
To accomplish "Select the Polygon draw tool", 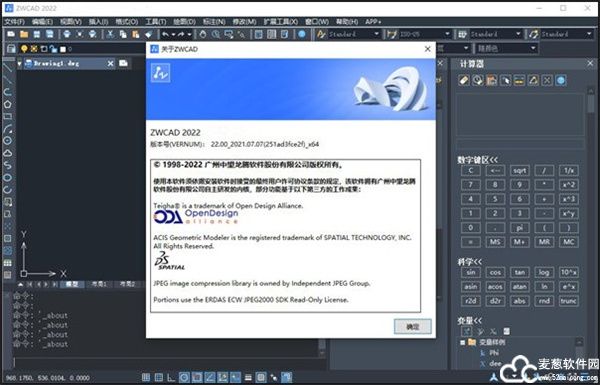I will tap(7, 104).
